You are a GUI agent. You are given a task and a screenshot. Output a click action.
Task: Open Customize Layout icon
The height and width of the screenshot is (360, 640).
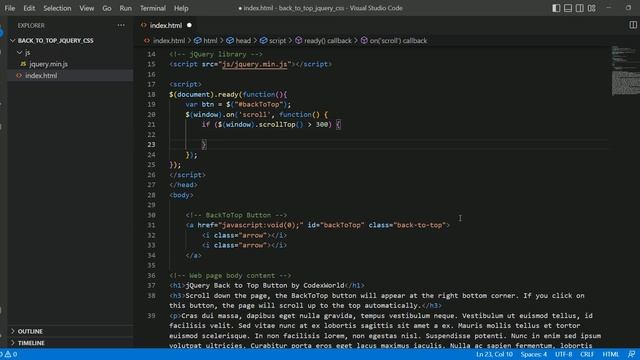click(x=591, y=8)
